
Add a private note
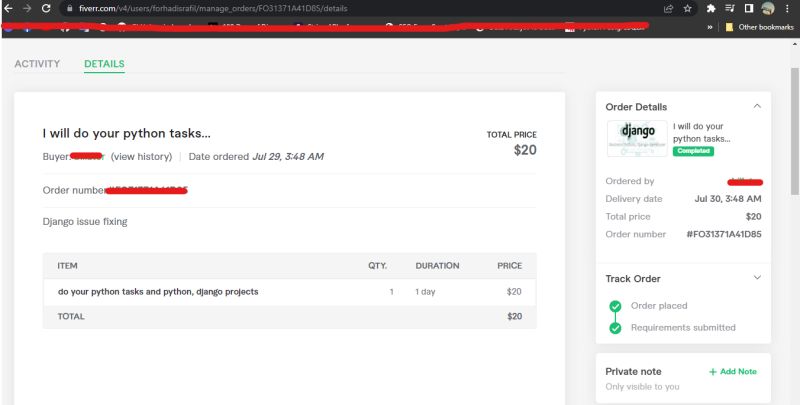pos(733,372)
